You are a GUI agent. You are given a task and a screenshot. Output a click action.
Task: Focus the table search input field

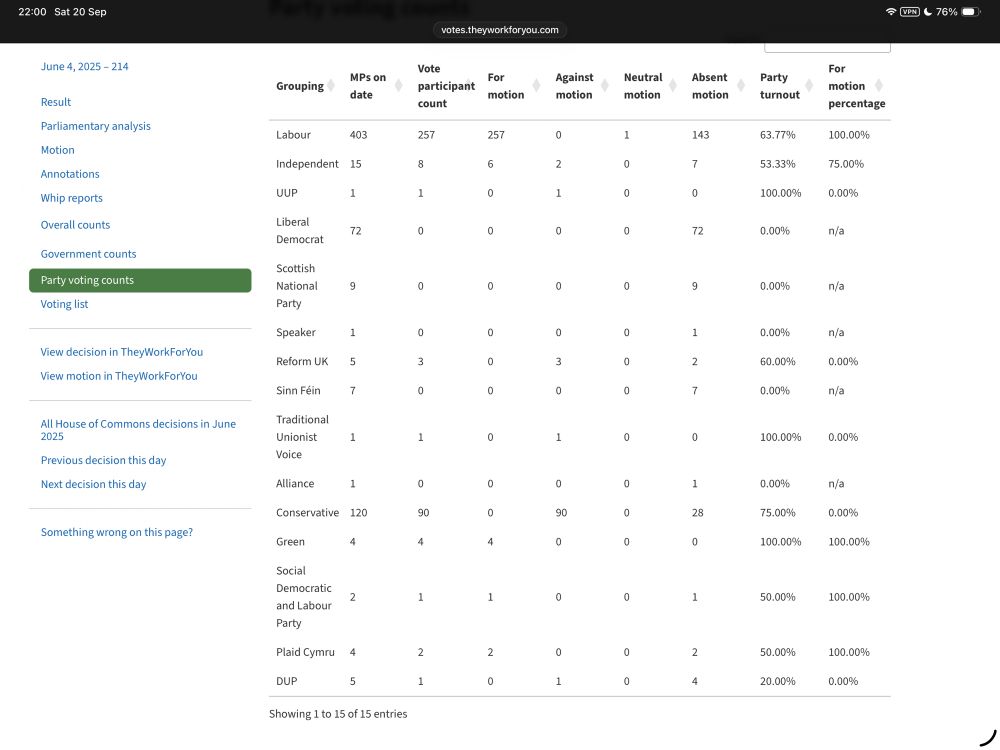click(x=827, y=47)
